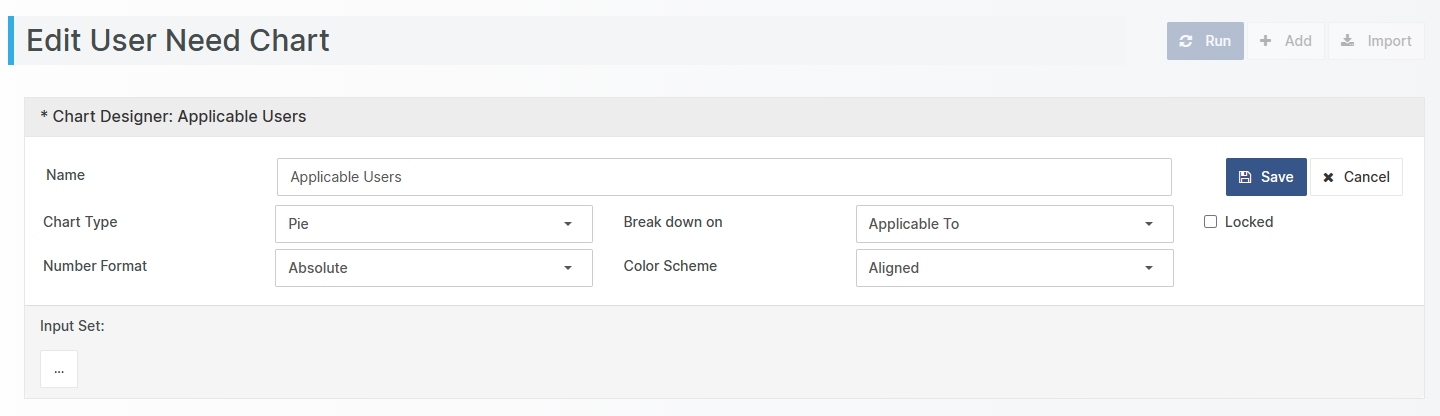Expand the Chart Type dropdown showing Pie
Image resolution: width=1440 pixels, height=416 pixels.
point(433,224)
